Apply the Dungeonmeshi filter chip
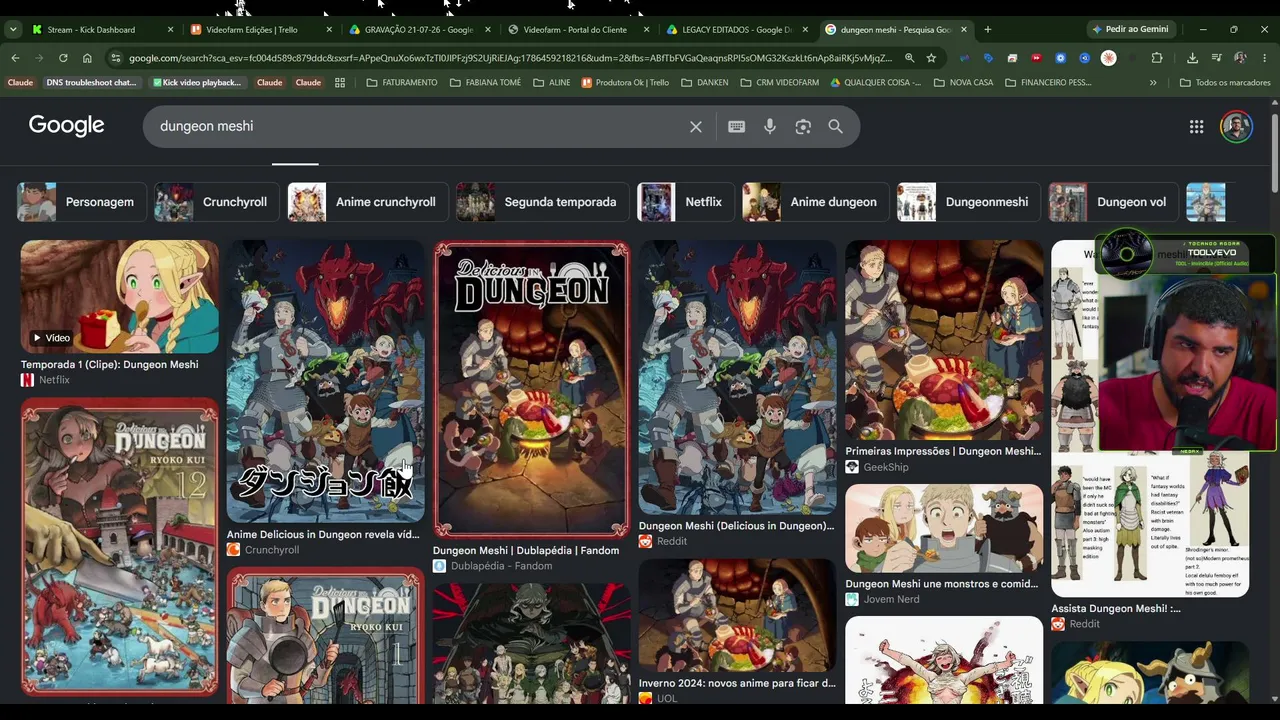This screenshot has height=720, width=1280. 969,202
